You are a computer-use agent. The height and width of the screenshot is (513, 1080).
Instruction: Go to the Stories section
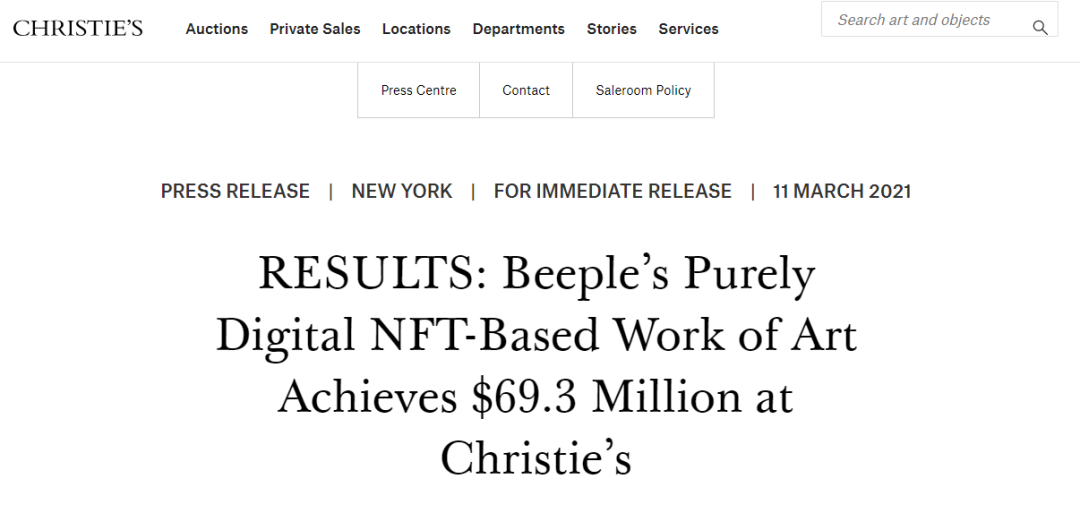click(x=612, y=29)
